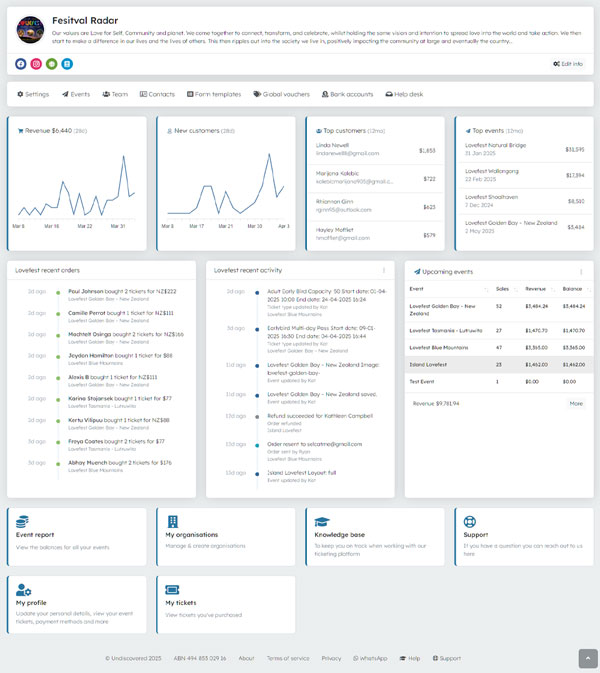The image size is (600, 673).
Task: Open Camille Perrot's recent order
Action: (x=121, y=316)
